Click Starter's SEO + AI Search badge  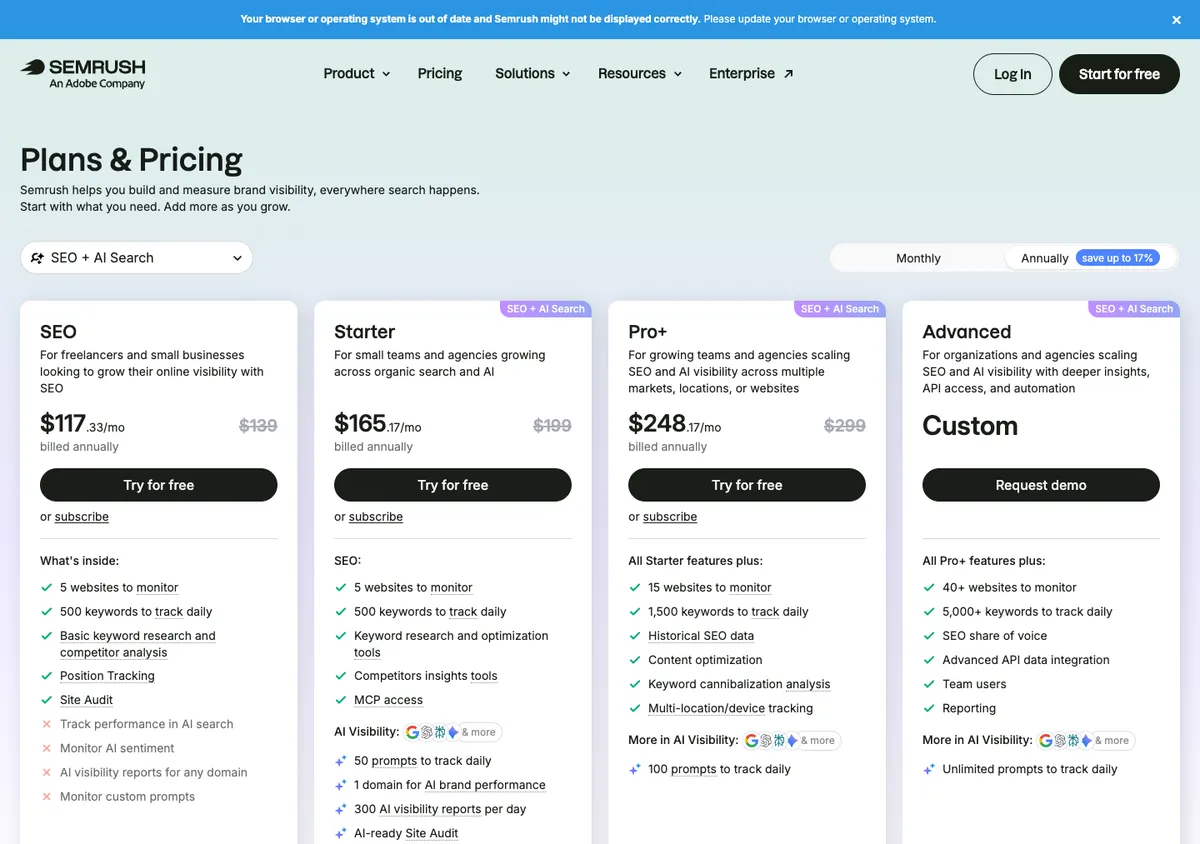(x=545, y=309)
